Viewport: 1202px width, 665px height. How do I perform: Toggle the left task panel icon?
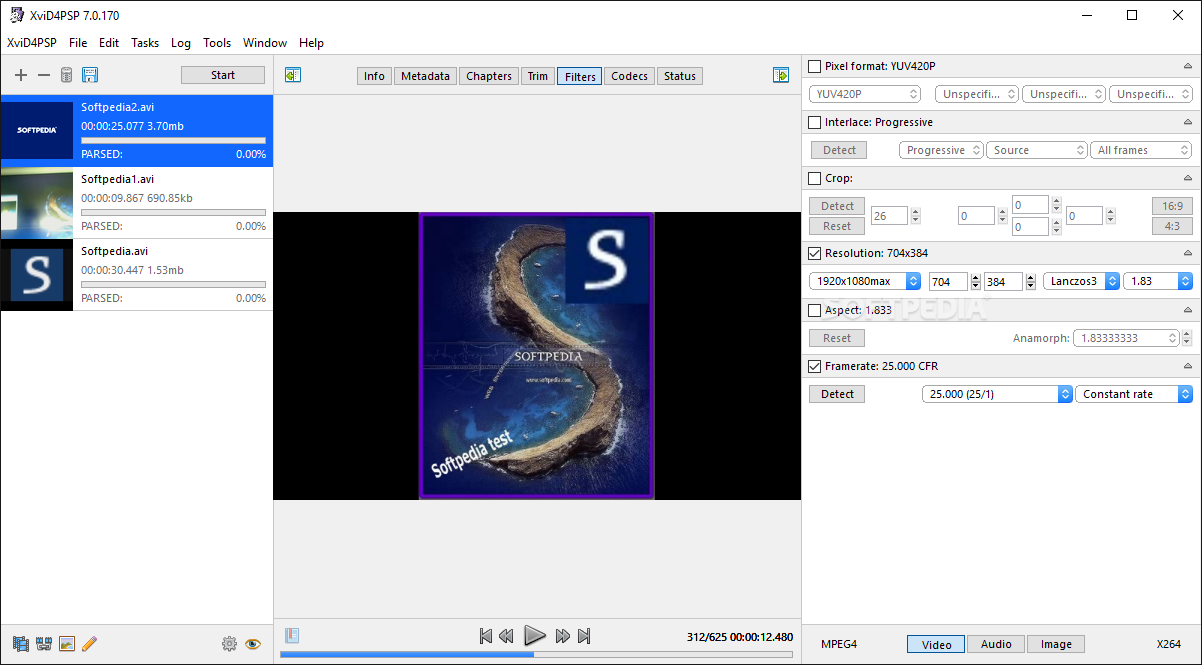click(x=293, y=75)
